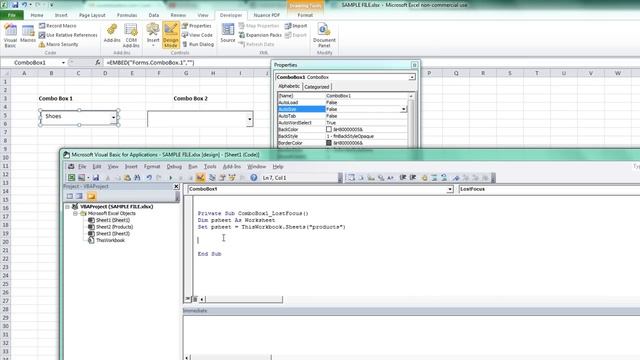This screenshot has height=360, width=640.
Task: Select the Alphabetic tab in Properties
Action: [289, 87]
